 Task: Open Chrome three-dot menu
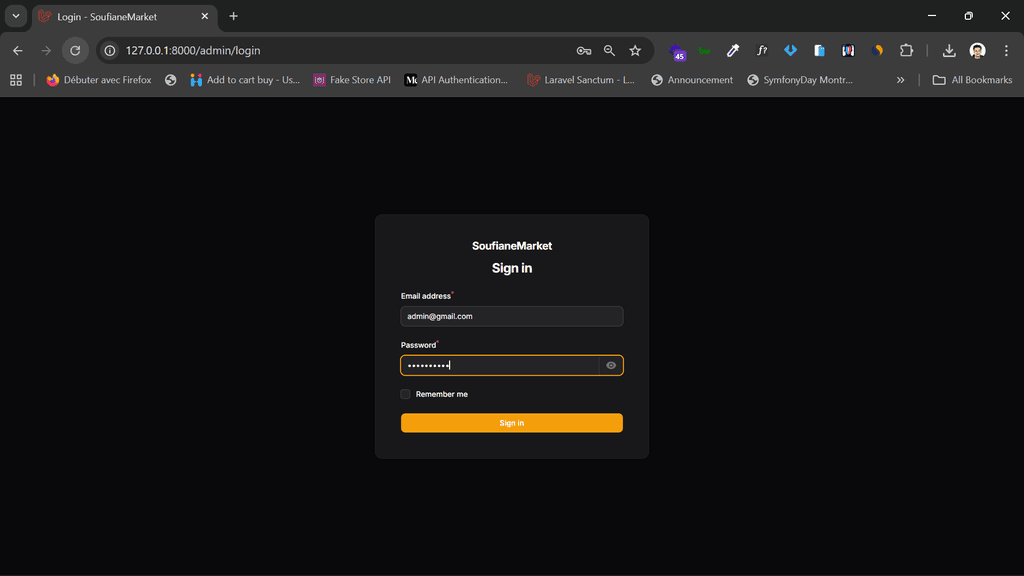(1006, 50)
